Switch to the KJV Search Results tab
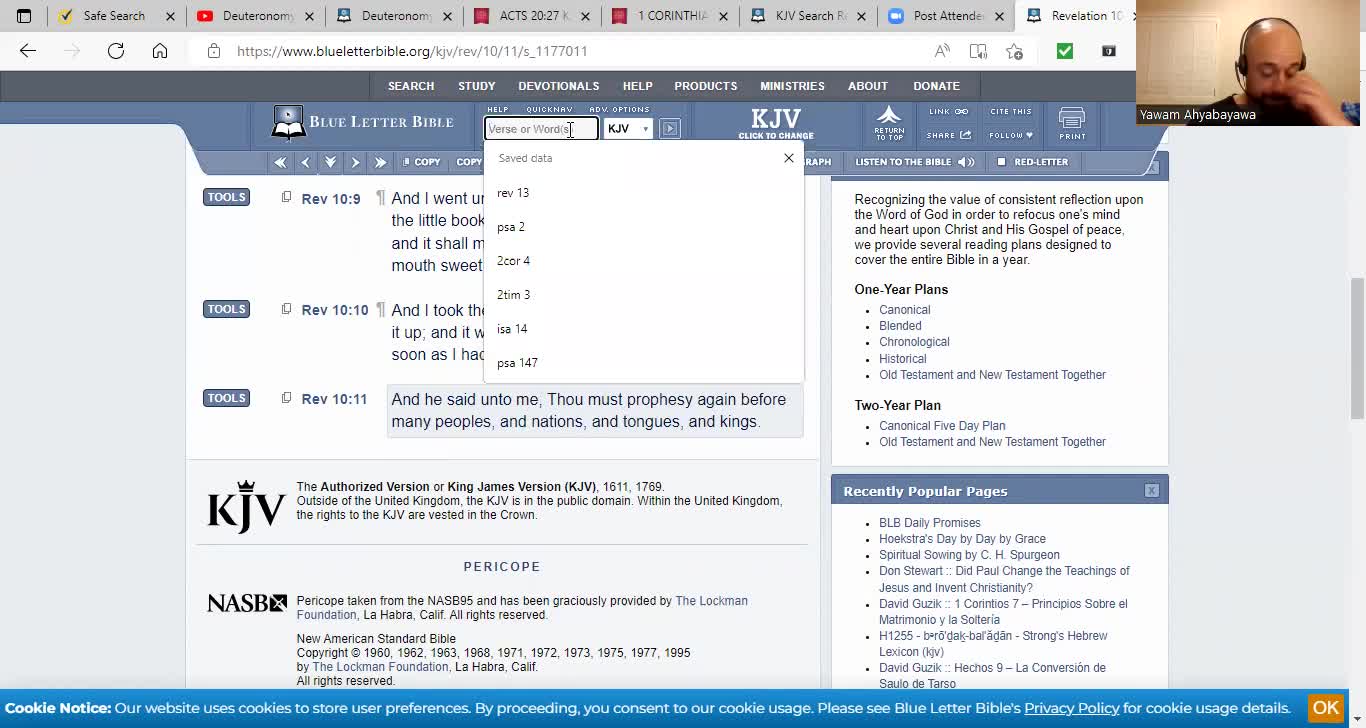The width and height of the screenshot is (1366, 728). click(809, 16)
